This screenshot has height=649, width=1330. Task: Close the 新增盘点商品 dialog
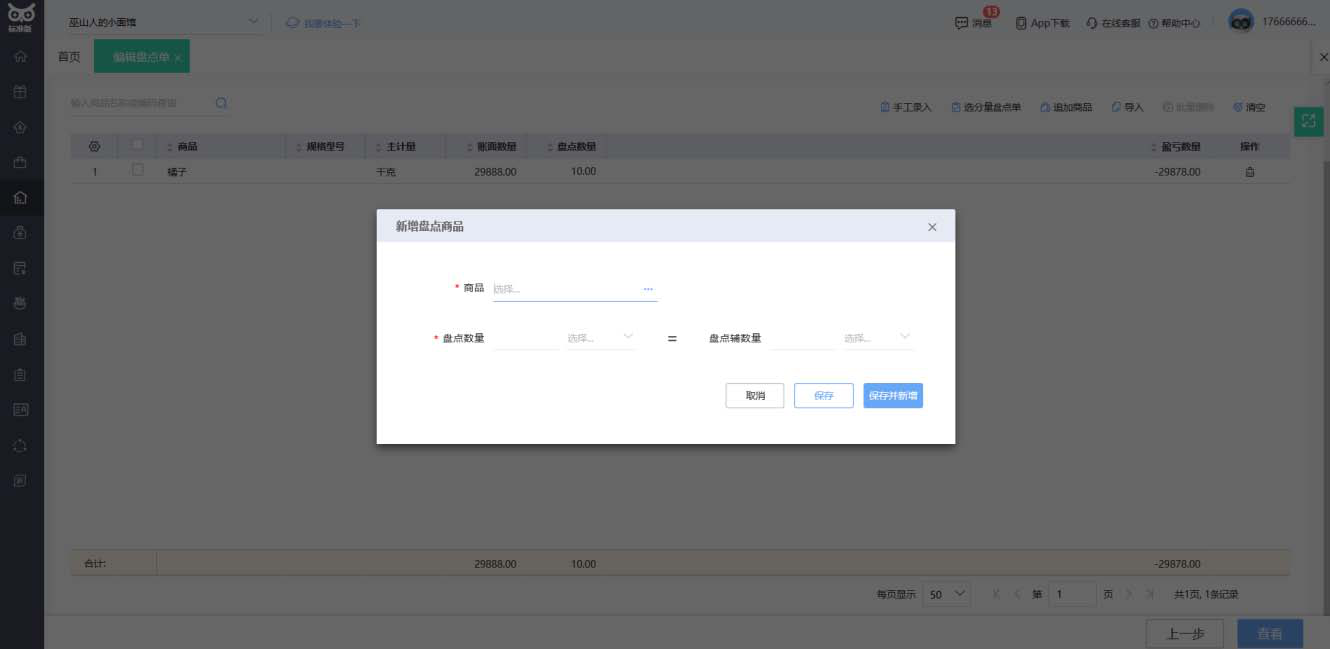[x=932, y=227]
